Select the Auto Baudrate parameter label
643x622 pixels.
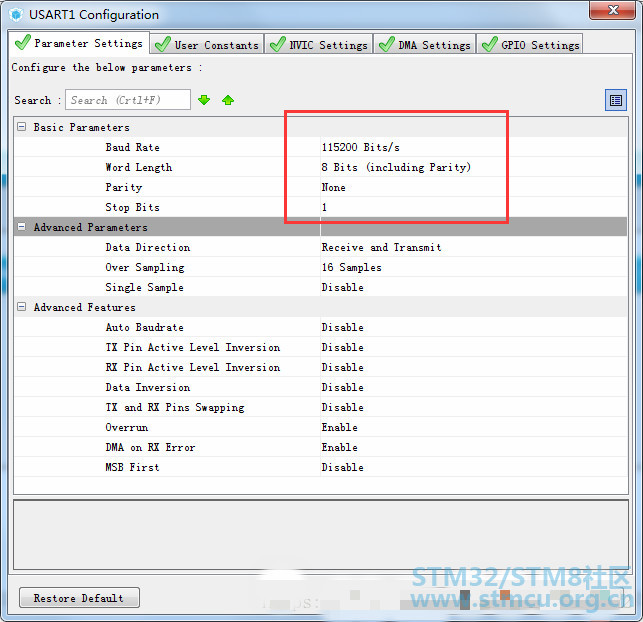(x=144, y=327)
